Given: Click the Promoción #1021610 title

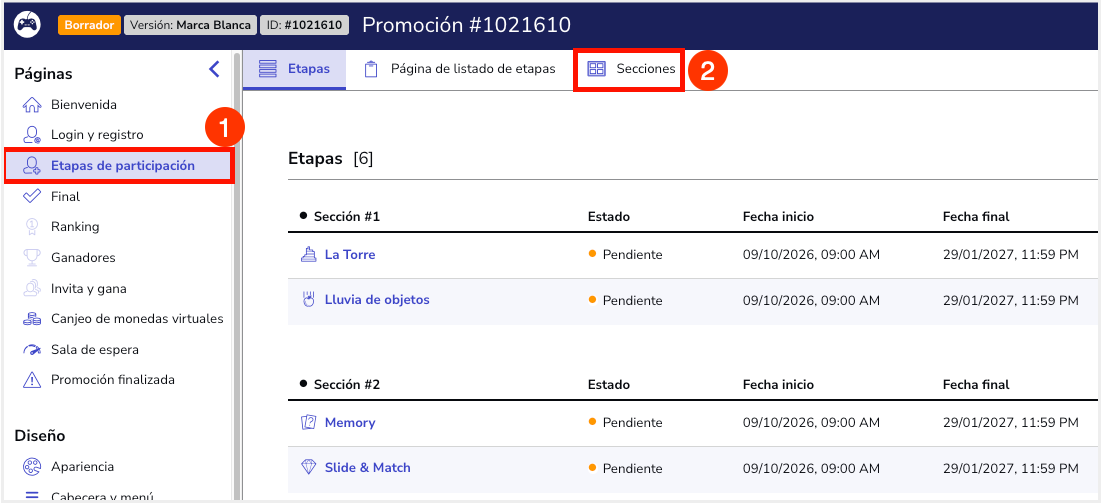Looking at the screenshot, I should (467, 25).
